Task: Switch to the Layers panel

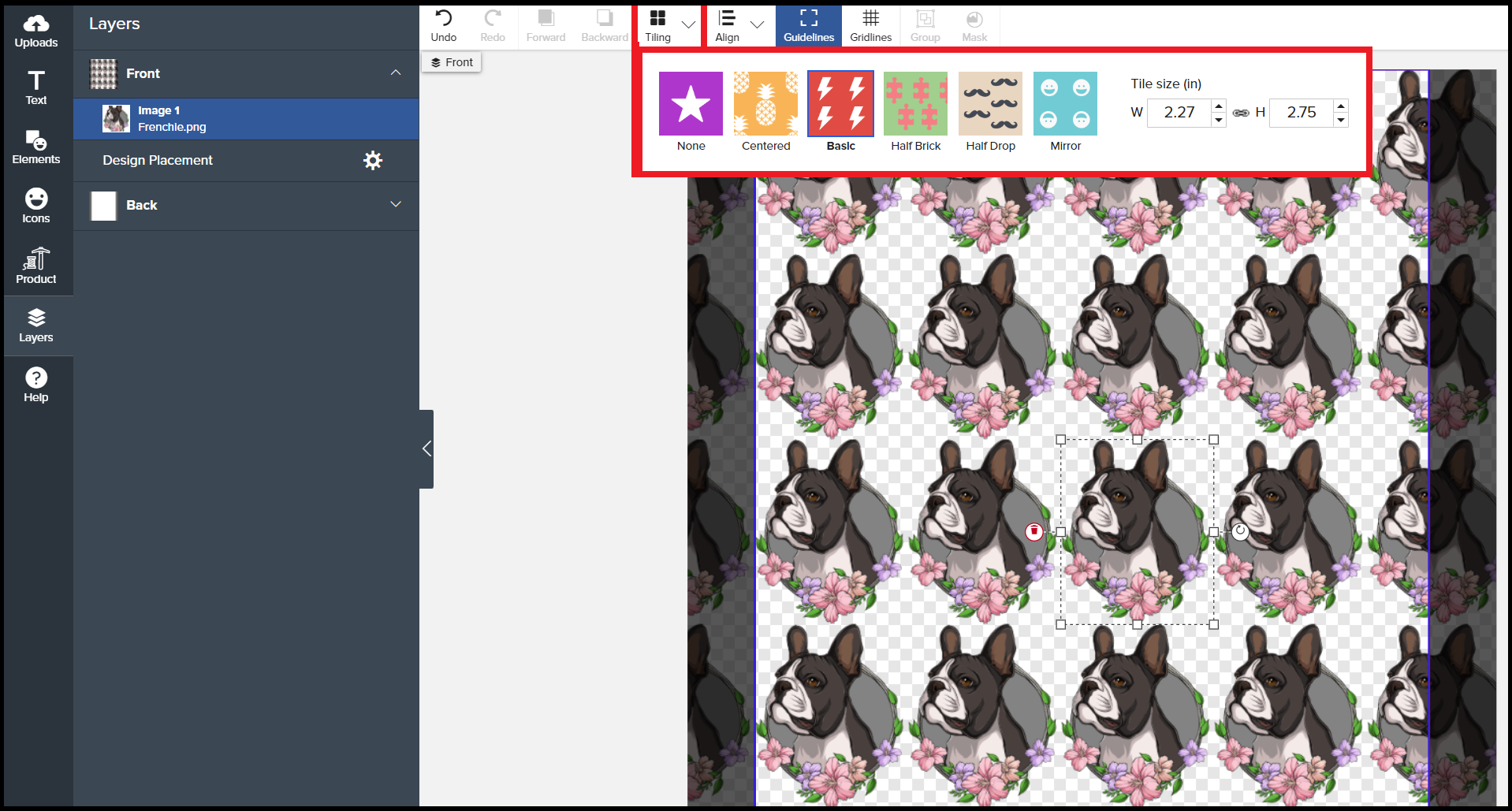Action: pyautogui.click(x=36, y=326)
